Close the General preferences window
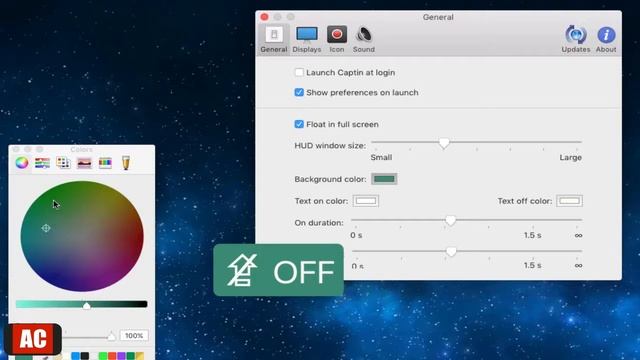The image size is (640, 360). (x=264, y=17)
